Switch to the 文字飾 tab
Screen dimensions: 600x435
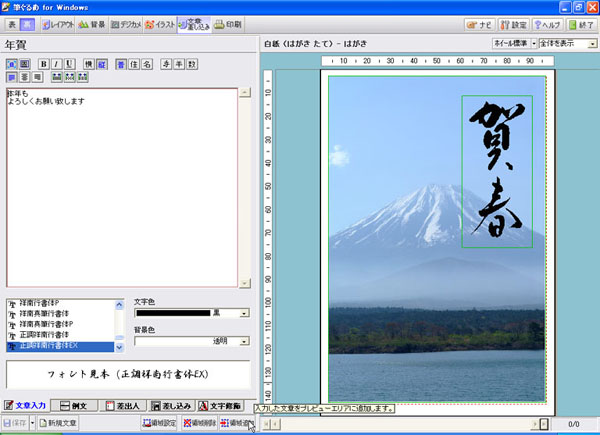[x=219, y=405]
